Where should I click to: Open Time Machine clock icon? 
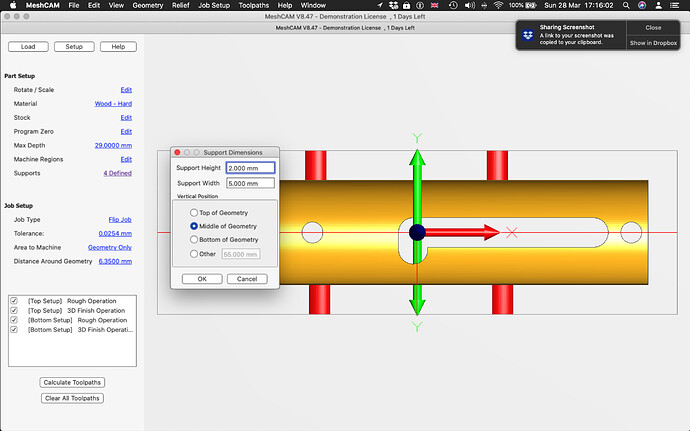click(453, 5)
